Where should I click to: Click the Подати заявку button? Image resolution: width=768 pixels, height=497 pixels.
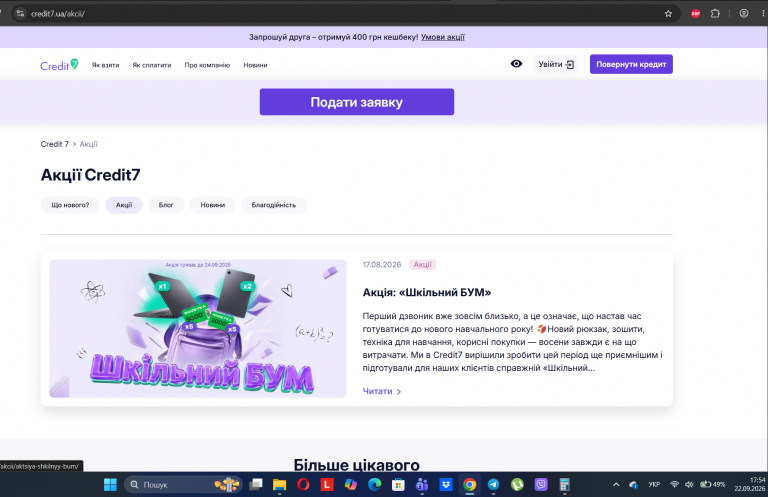(x=357, y=102)
